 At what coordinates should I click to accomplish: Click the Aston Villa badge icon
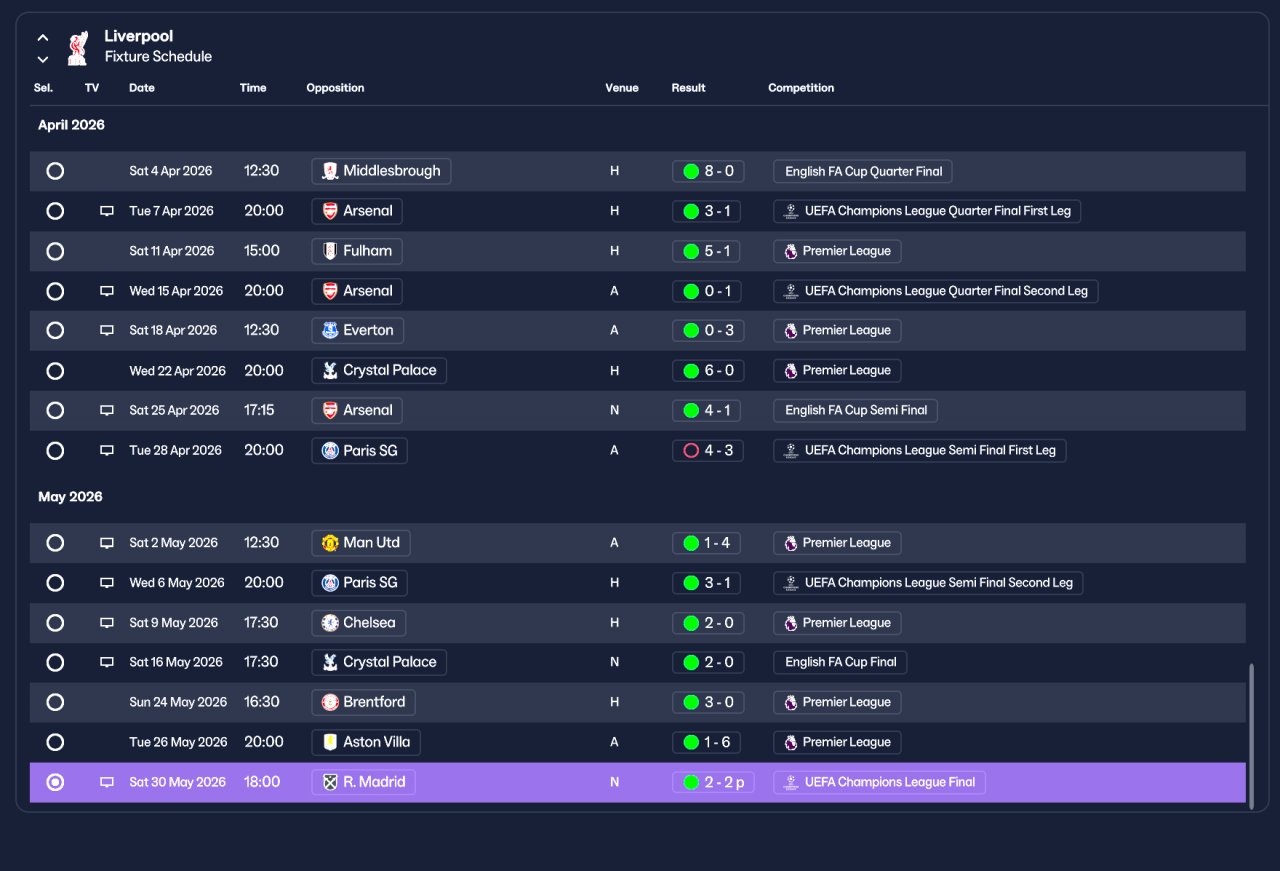[330, 742]
